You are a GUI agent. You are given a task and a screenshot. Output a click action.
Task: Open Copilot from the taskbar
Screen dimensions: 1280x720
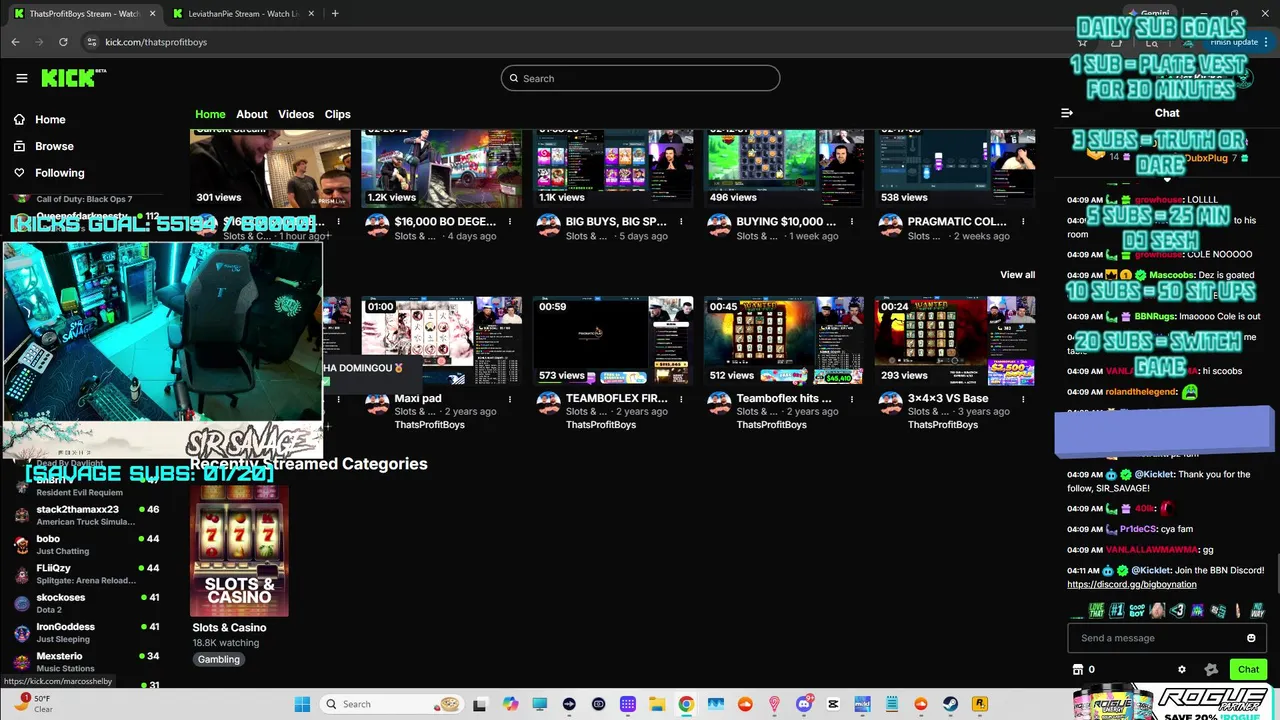(x=511, y=704)
